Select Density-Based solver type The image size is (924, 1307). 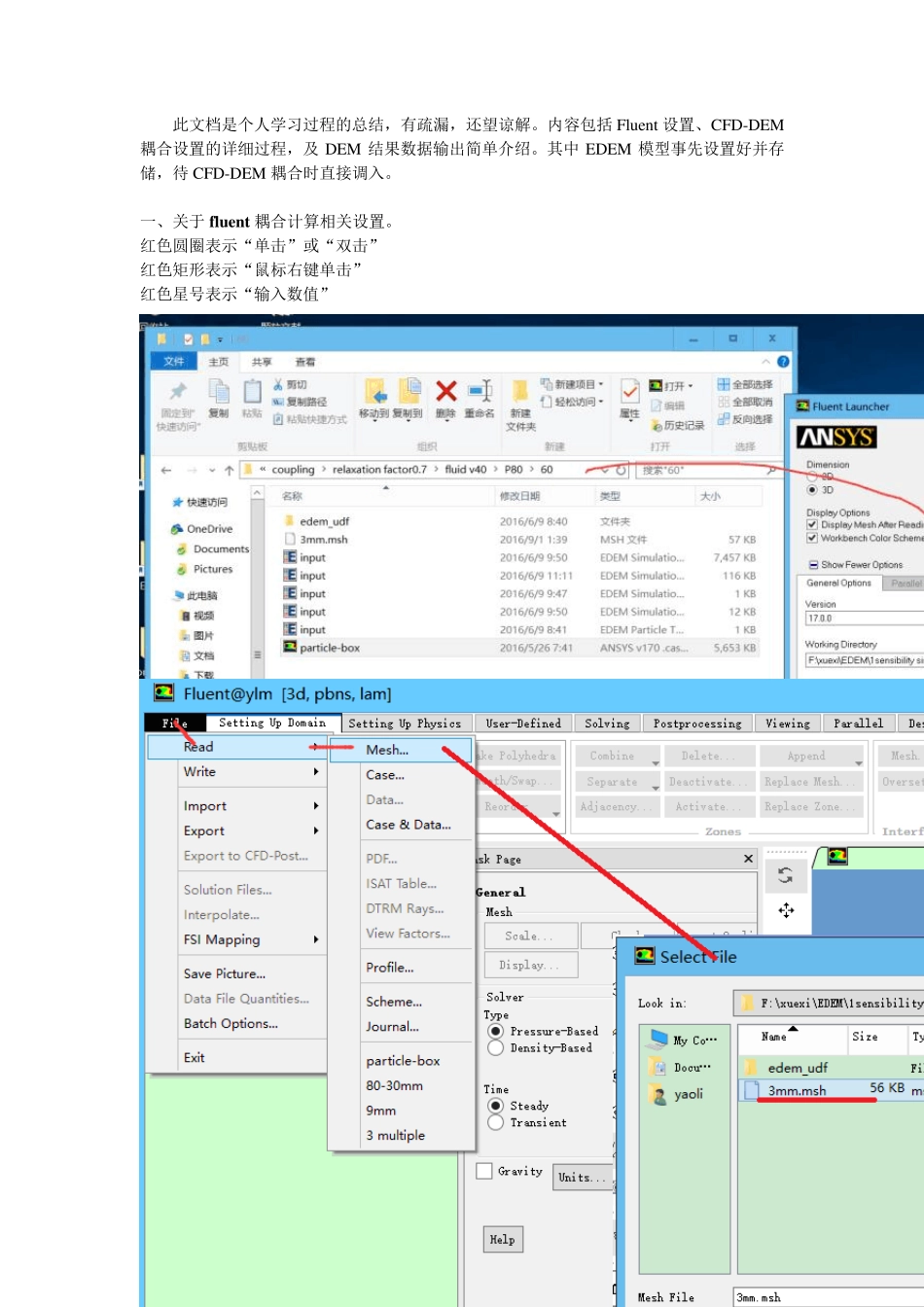(495, 1047)
